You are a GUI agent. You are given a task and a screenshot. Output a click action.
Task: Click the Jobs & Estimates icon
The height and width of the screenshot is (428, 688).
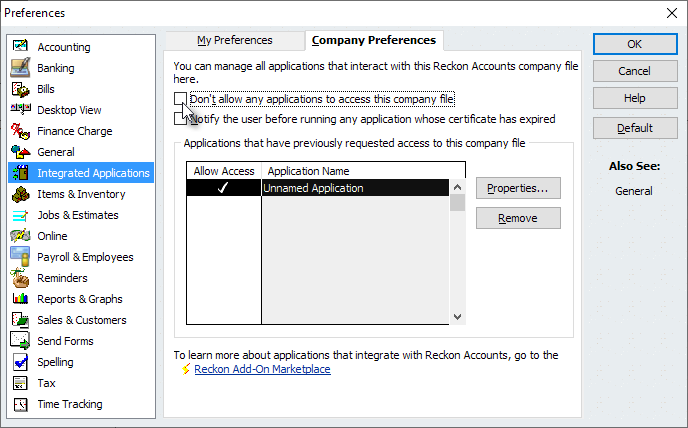20,215
